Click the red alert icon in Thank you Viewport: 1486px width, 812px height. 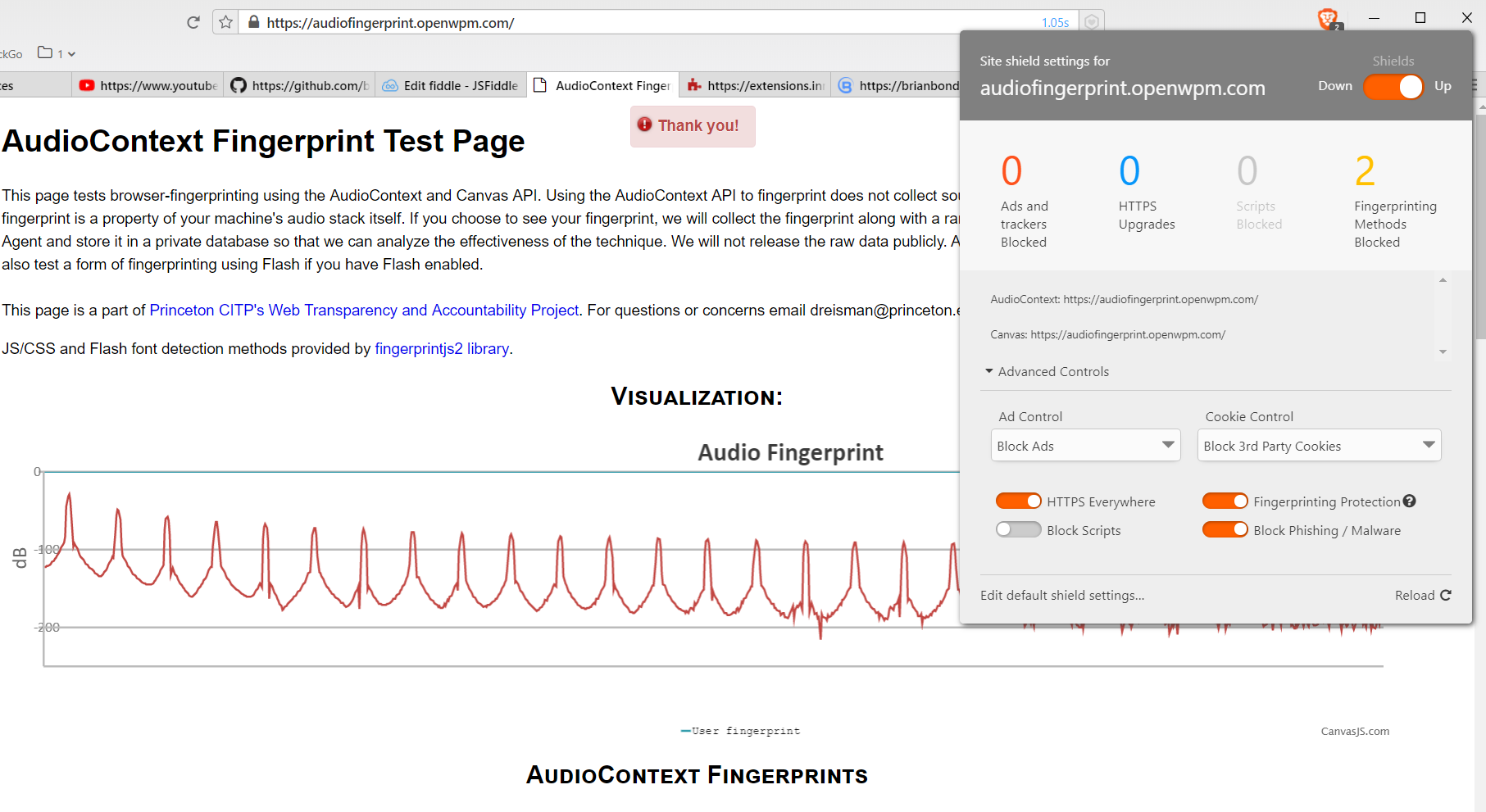coord(645,125)
